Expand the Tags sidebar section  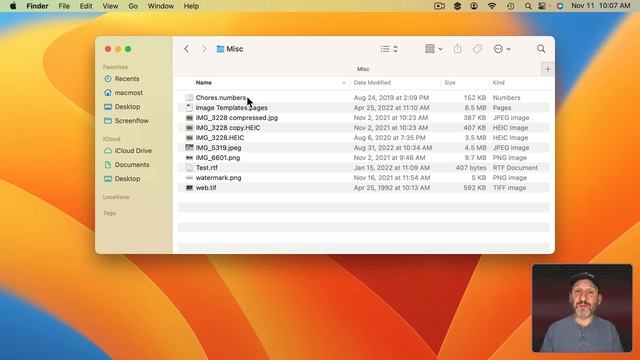click(109, 213)
